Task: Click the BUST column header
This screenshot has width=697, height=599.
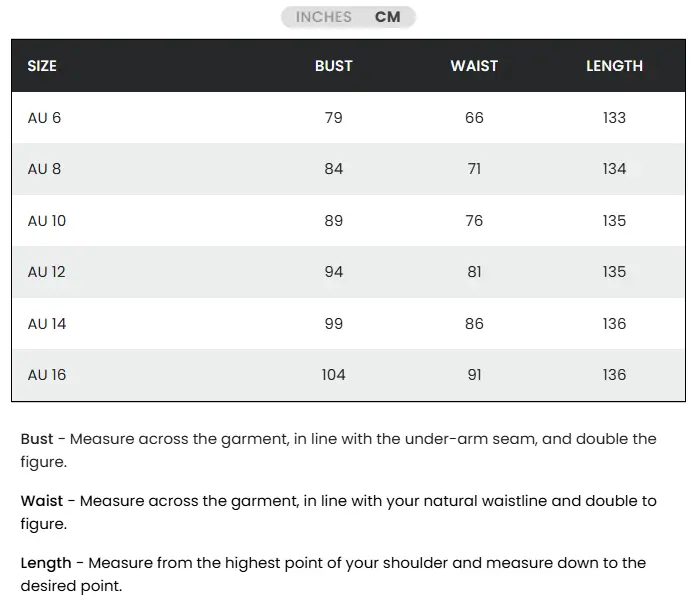Action: 333,66
